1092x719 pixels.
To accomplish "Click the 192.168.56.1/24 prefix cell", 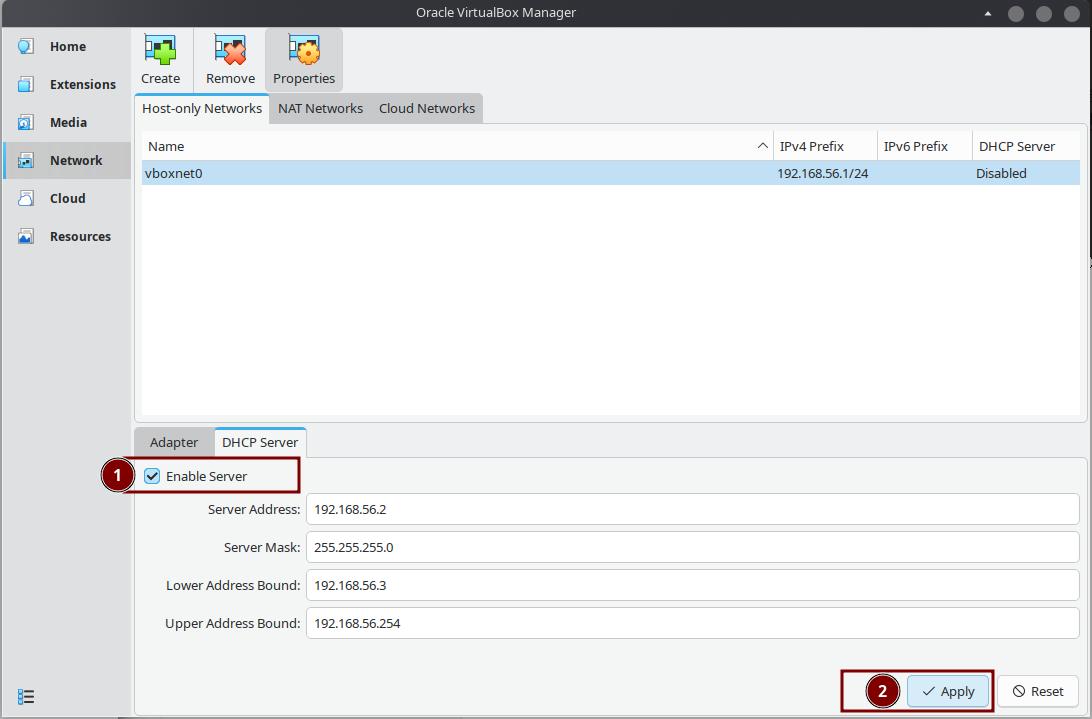I will click(x=822, y=173).
